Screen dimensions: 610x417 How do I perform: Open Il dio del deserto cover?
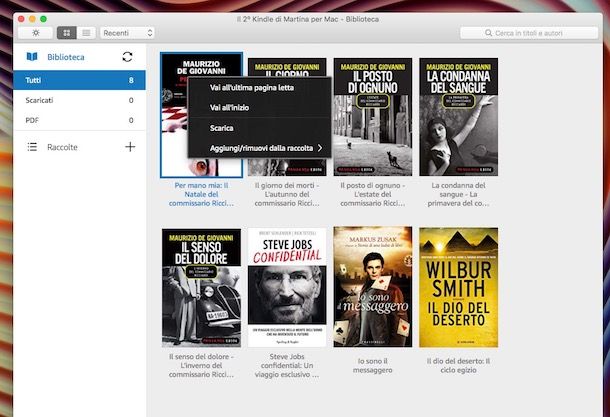(x=458, y=287)
